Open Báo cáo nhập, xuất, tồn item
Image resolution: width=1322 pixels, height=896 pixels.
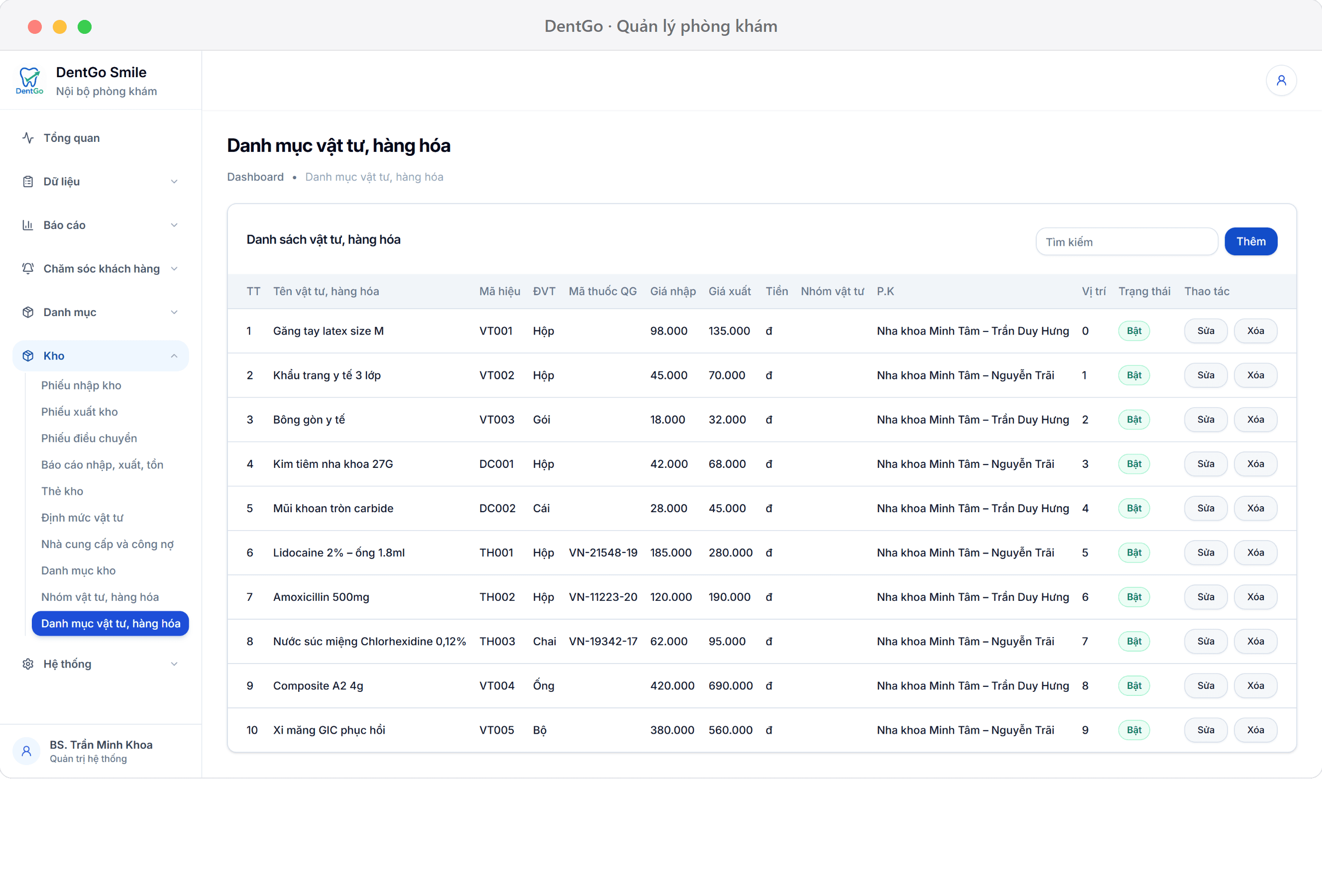pos(103,465)
